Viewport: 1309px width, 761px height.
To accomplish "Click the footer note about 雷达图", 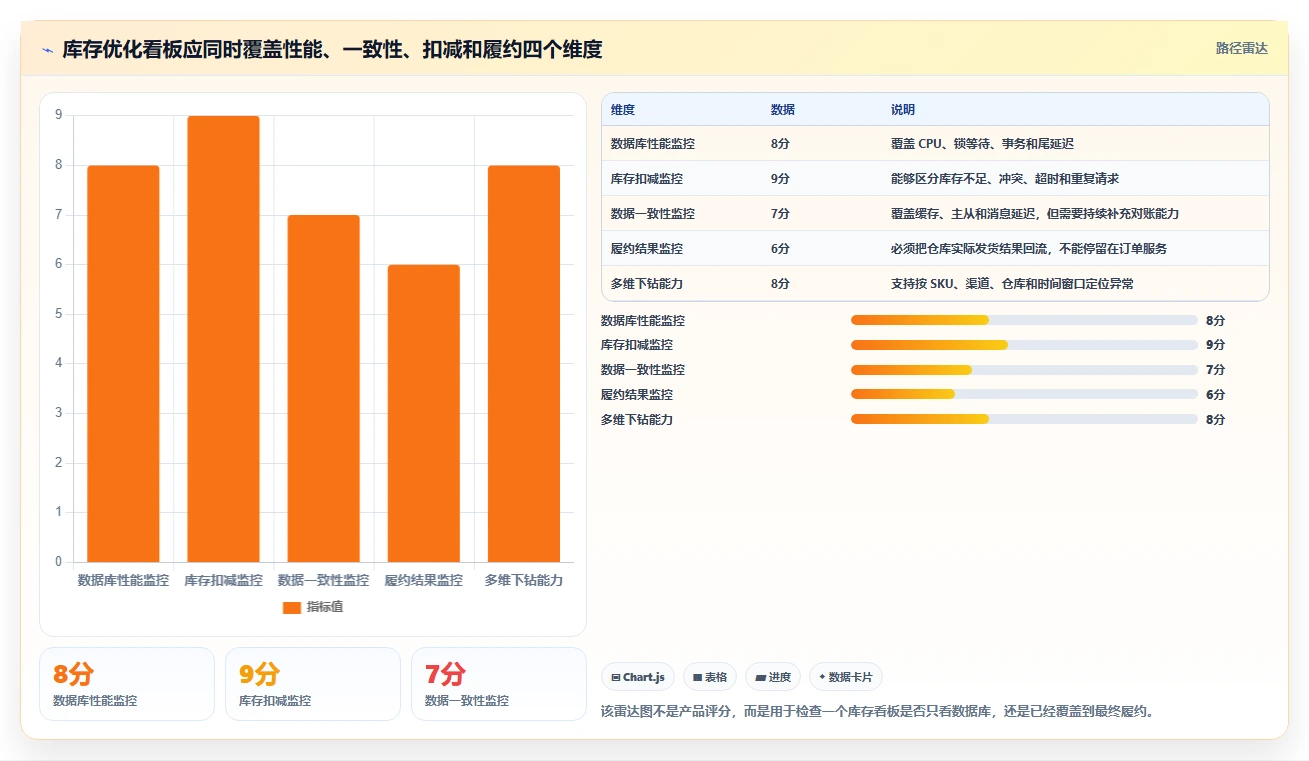I will click(x=877, y=712).
